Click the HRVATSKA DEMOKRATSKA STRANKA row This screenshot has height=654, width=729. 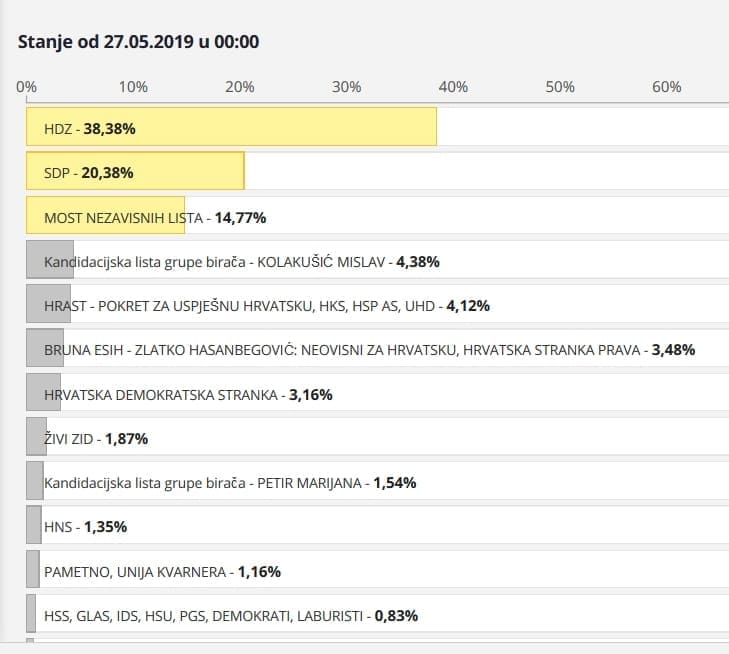tap(188, 394)
